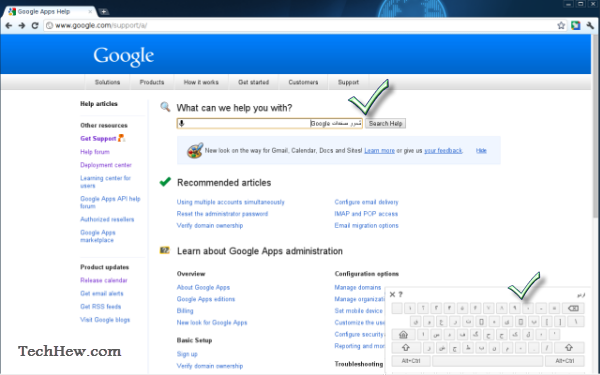Go back with the browser back arrow
The image size is (600, 375).
pyautogui.click(x=8, y=26)
